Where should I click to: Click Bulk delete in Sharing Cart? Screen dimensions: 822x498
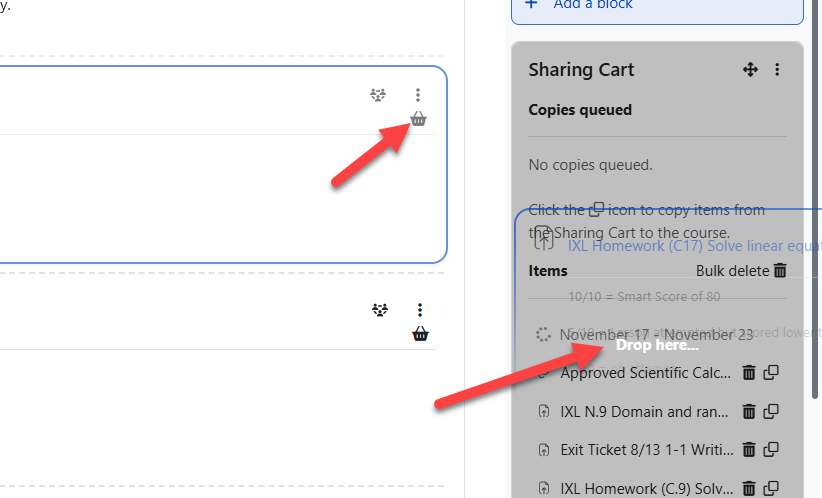click(x=741, y=271)
